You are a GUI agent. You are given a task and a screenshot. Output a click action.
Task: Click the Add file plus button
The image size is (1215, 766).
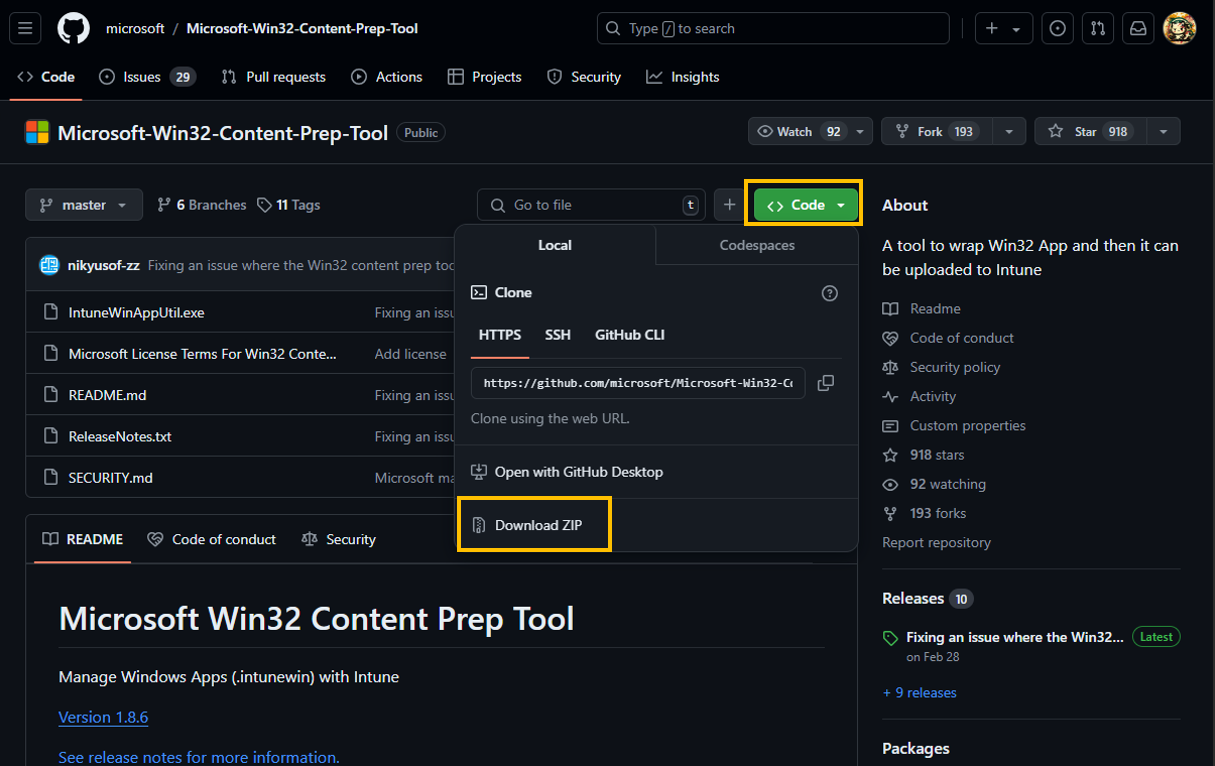tap(729, 205)
